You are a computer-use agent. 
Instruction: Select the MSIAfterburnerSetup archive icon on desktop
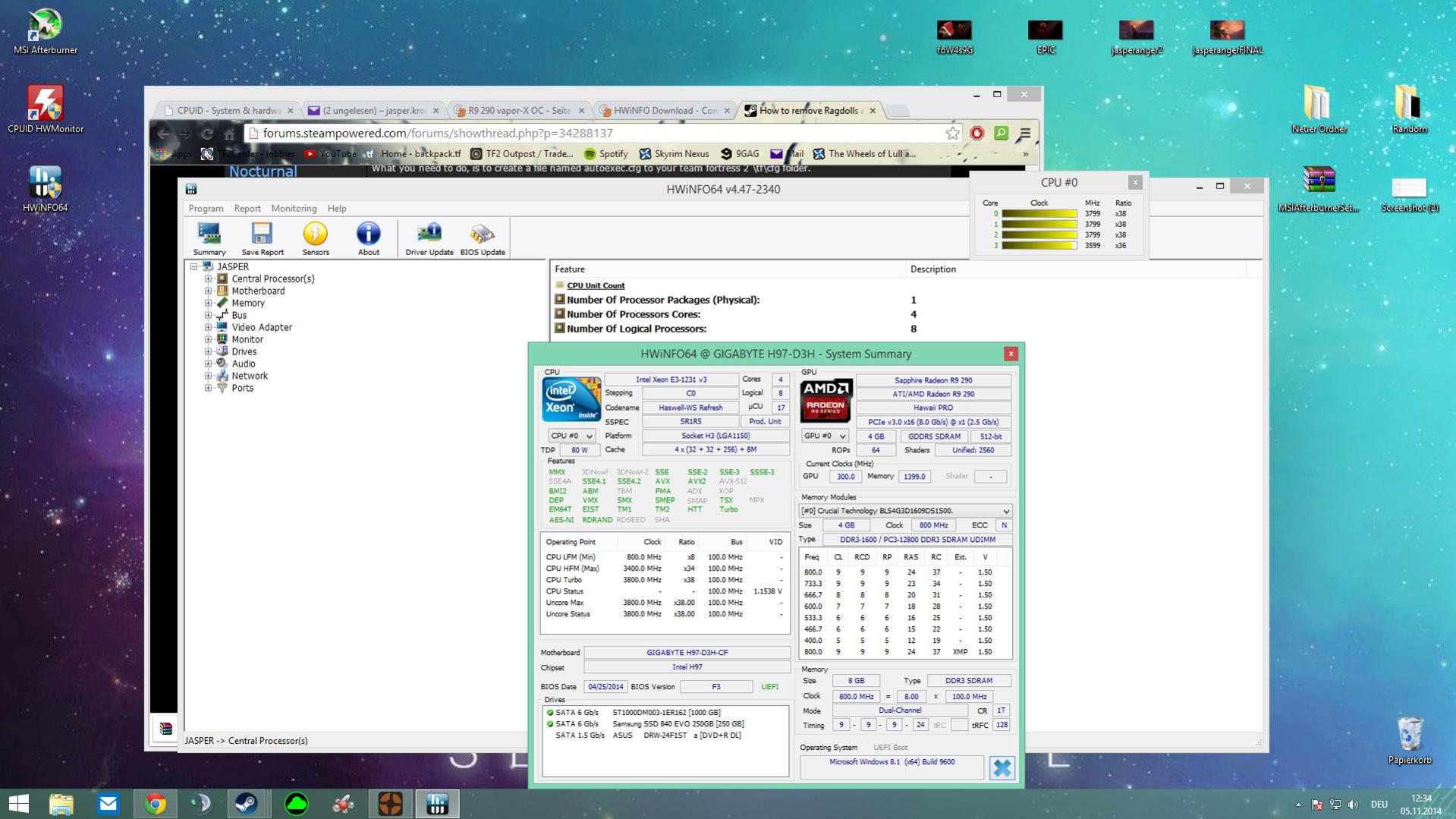tap(1319, 189)
